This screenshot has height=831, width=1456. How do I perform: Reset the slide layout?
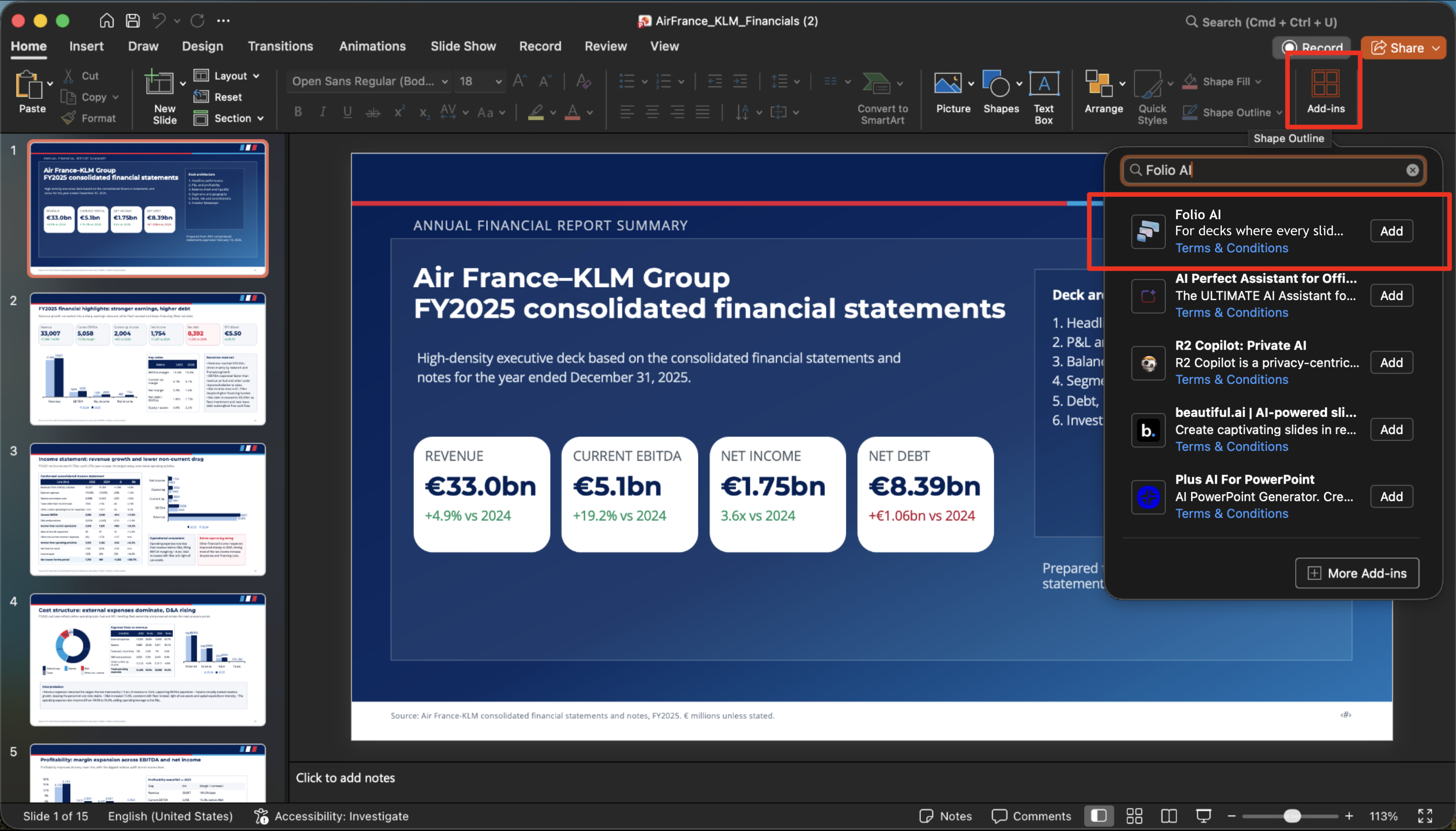tap(217, 96)
